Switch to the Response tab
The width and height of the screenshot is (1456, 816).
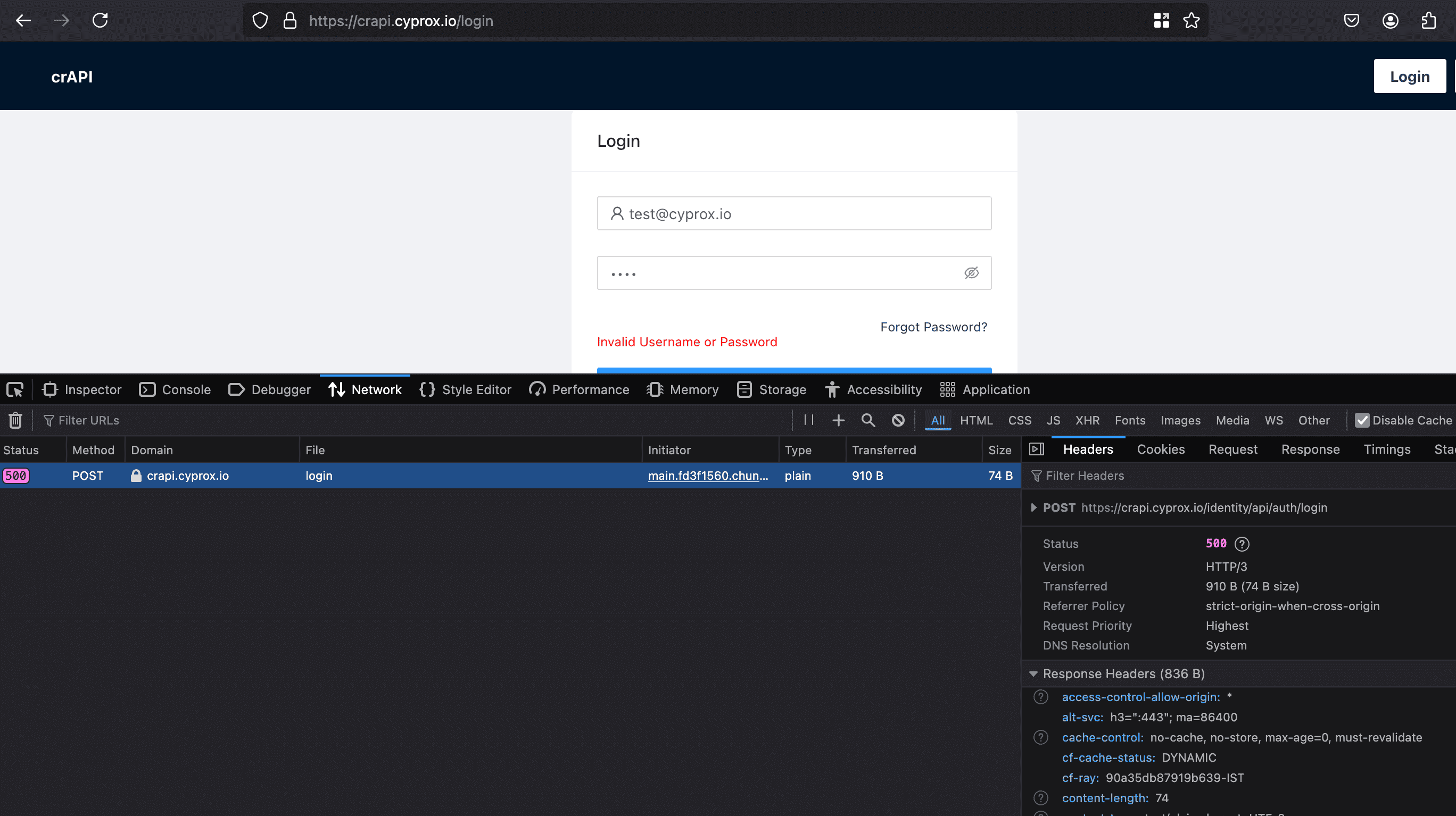click(1310, 449)
